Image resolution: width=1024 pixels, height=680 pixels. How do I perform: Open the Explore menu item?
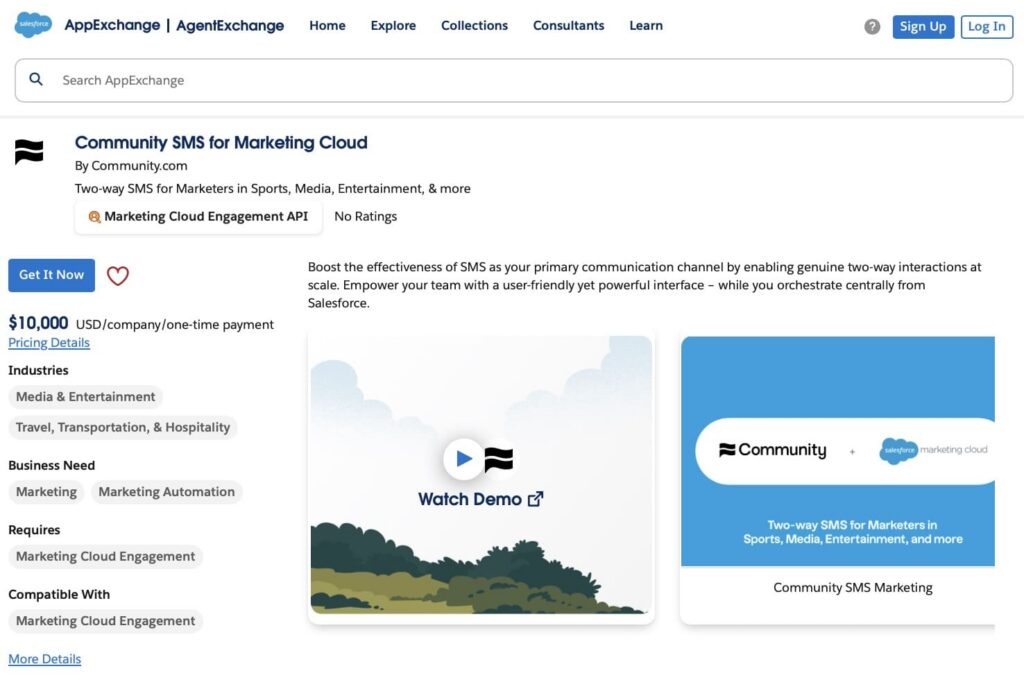(393, 25)
